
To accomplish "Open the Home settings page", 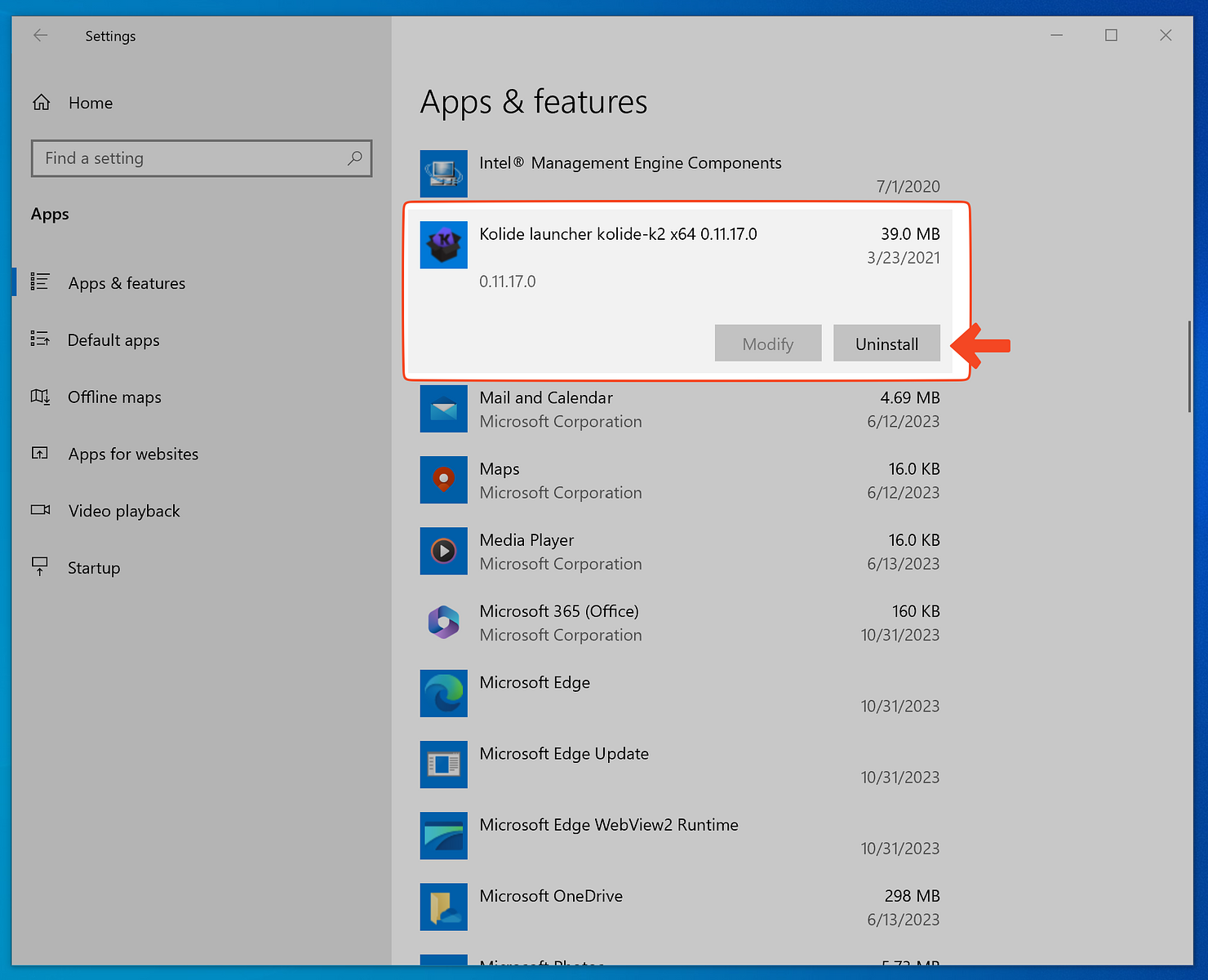I will pyautogui.click(x=90, y=103).
